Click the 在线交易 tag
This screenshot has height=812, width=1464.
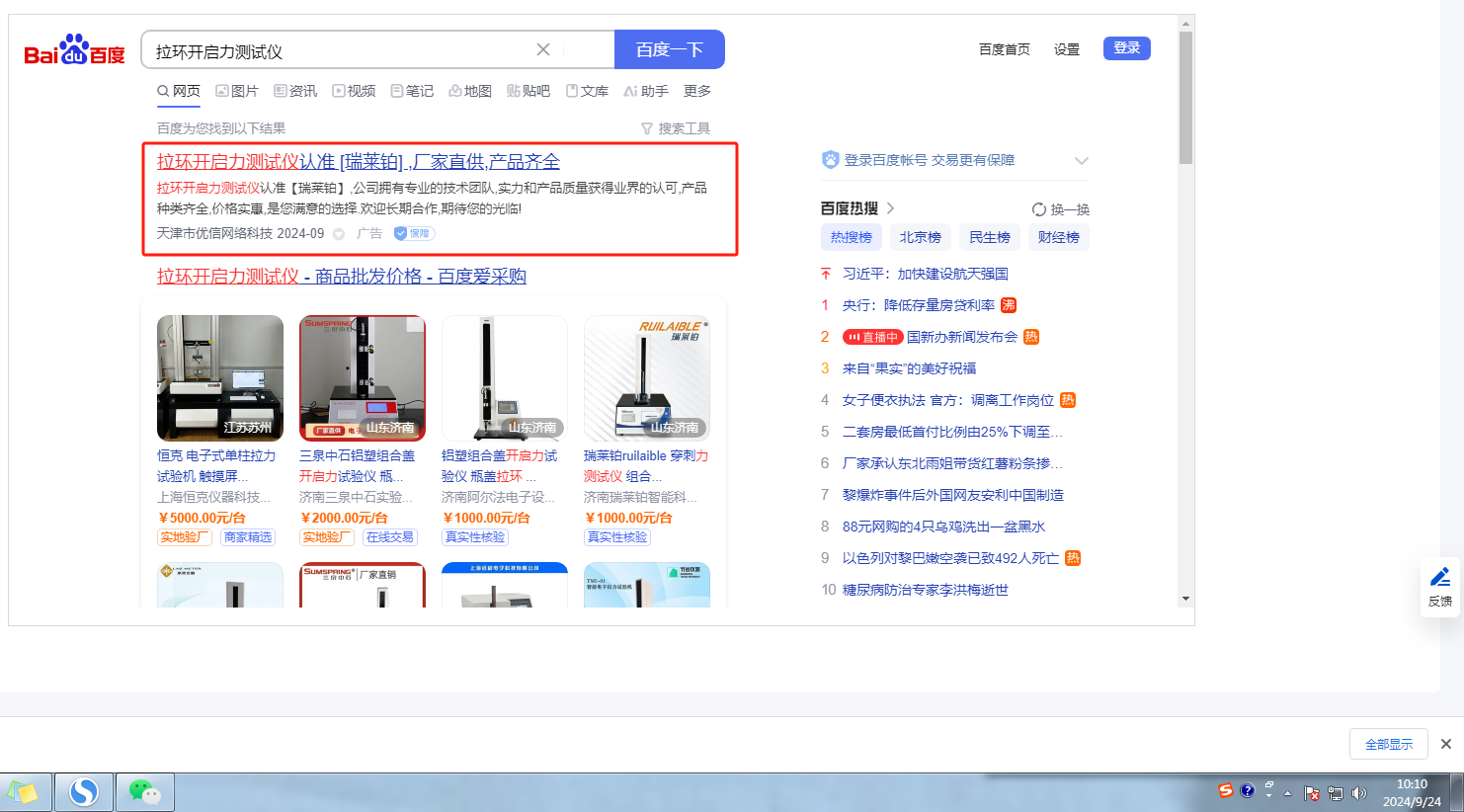[x=390, y=537]
